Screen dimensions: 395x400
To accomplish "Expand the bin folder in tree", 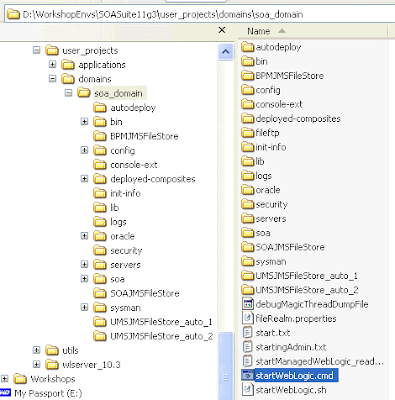I will point(85,122).
